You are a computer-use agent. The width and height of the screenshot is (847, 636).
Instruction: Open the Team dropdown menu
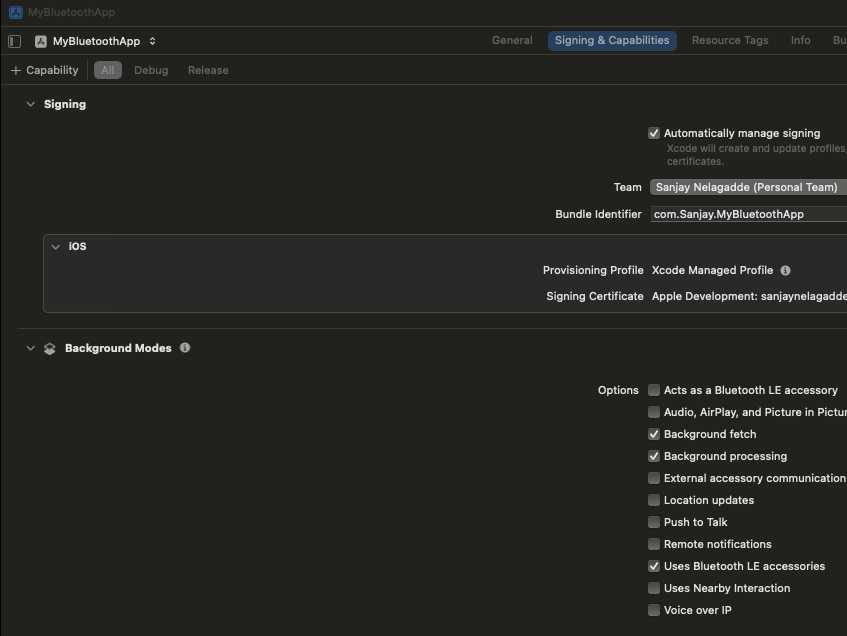[x=748, y=187]
